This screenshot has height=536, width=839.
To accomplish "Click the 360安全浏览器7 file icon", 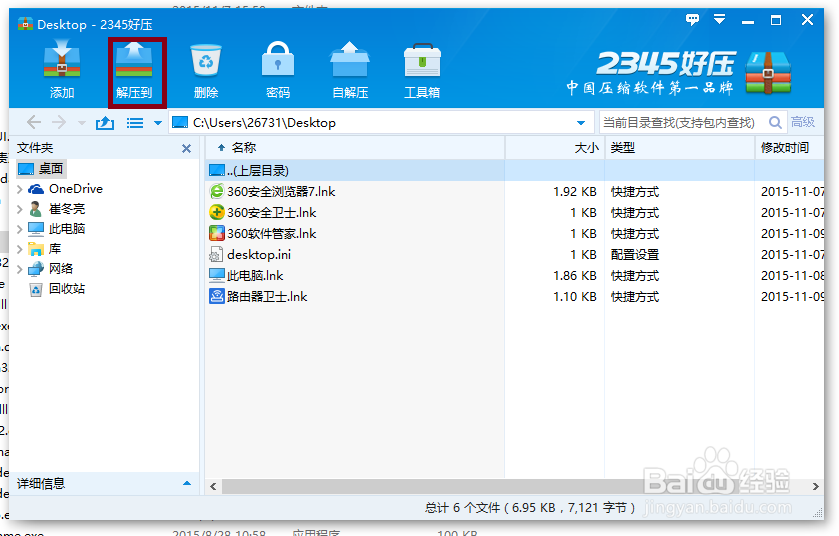I will pyautogui.click(x=217, y=192).
